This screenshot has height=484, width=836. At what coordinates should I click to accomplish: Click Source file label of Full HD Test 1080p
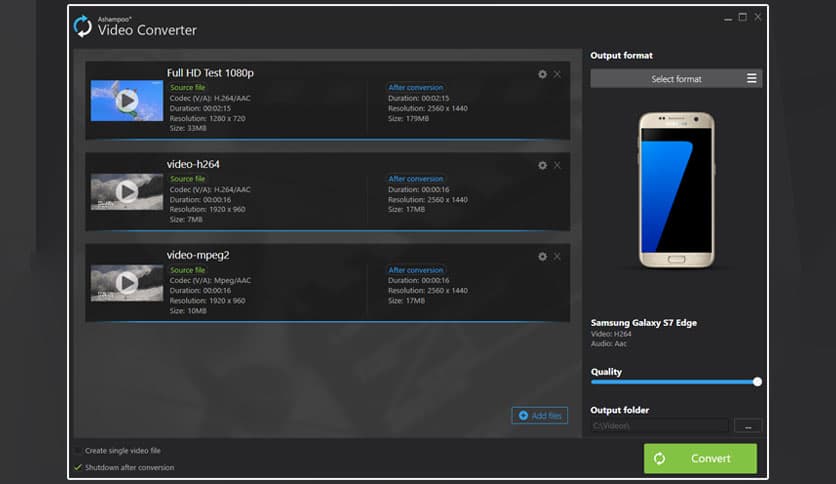point(187,87)
